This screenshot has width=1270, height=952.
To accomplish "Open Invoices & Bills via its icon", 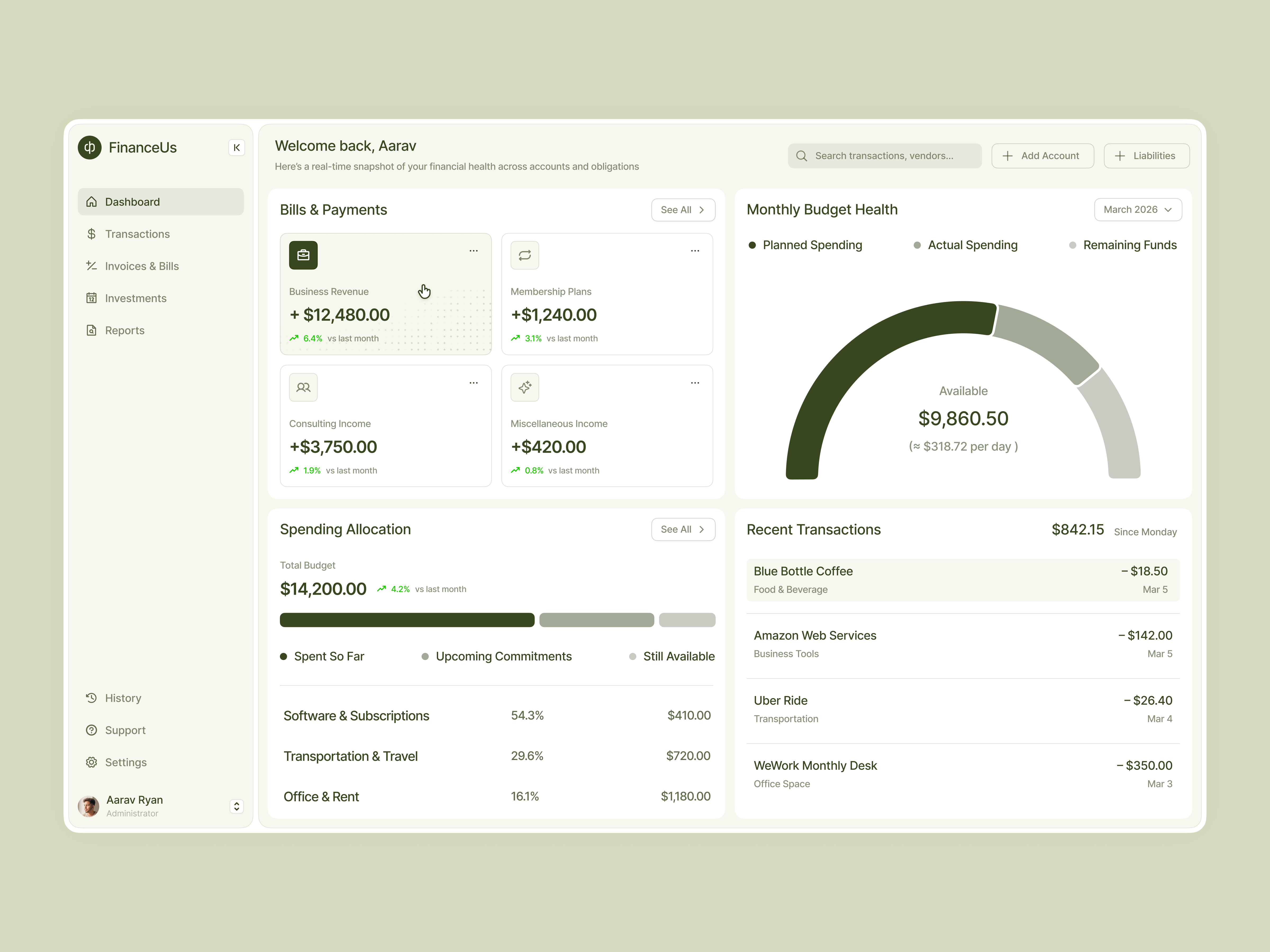I will point(92,266).
